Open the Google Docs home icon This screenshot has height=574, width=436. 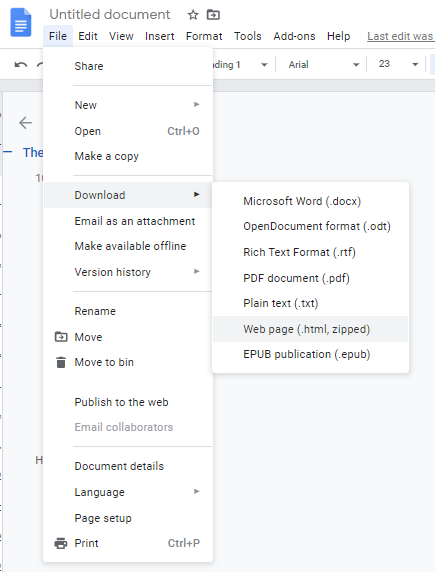21,22
